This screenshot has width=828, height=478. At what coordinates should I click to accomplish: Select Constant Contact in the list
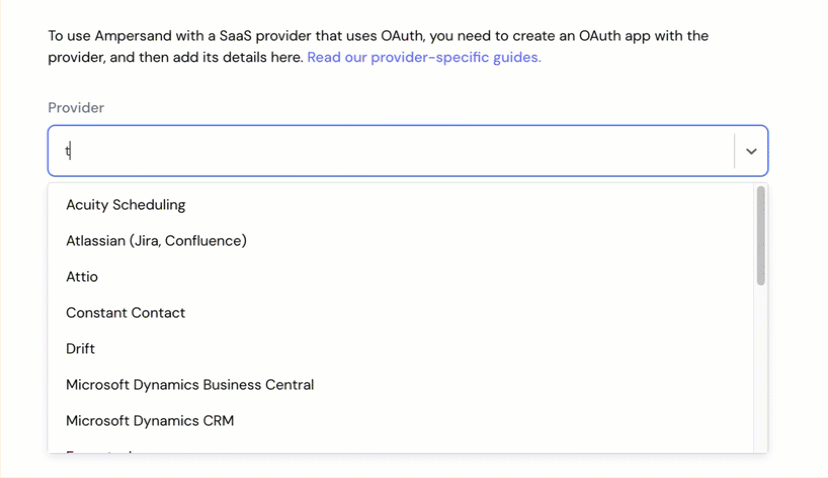tap(400, 313)
